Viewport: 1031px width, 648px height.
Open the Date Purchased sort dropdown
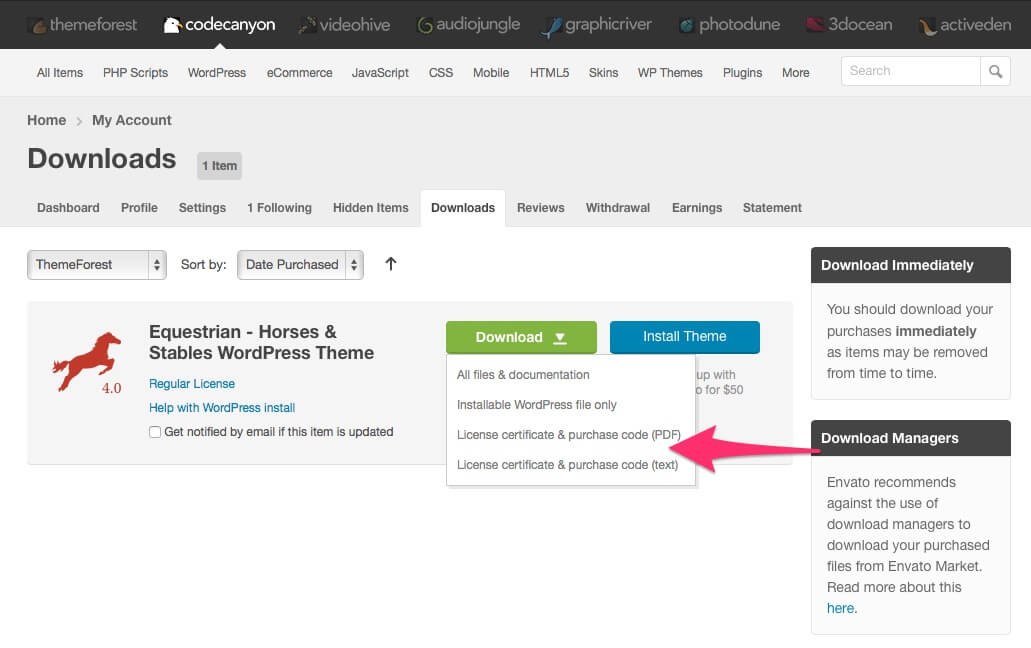(300, 265)
